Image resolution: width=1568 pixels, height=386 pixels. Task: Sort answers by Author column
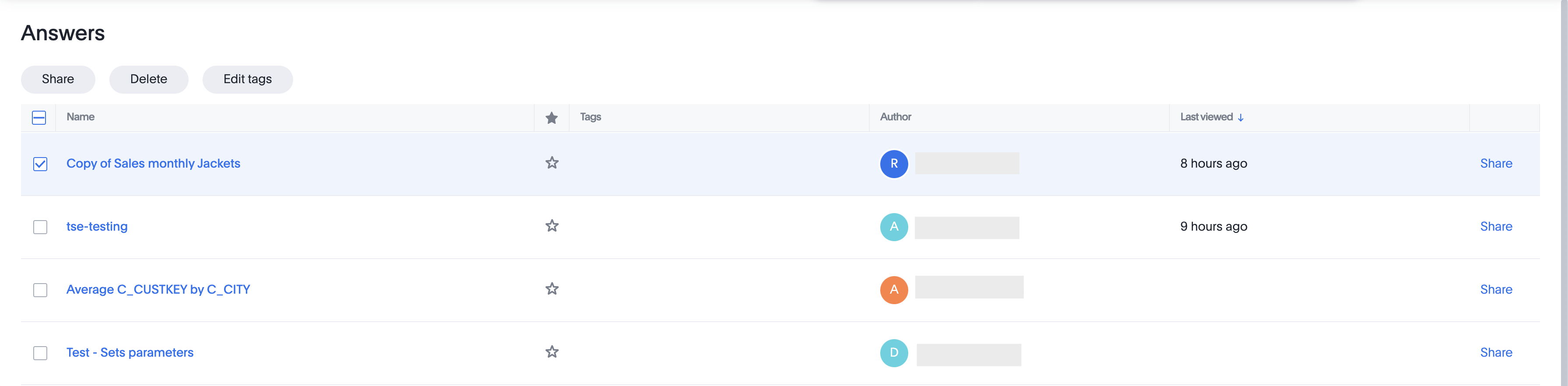(896, 117)
